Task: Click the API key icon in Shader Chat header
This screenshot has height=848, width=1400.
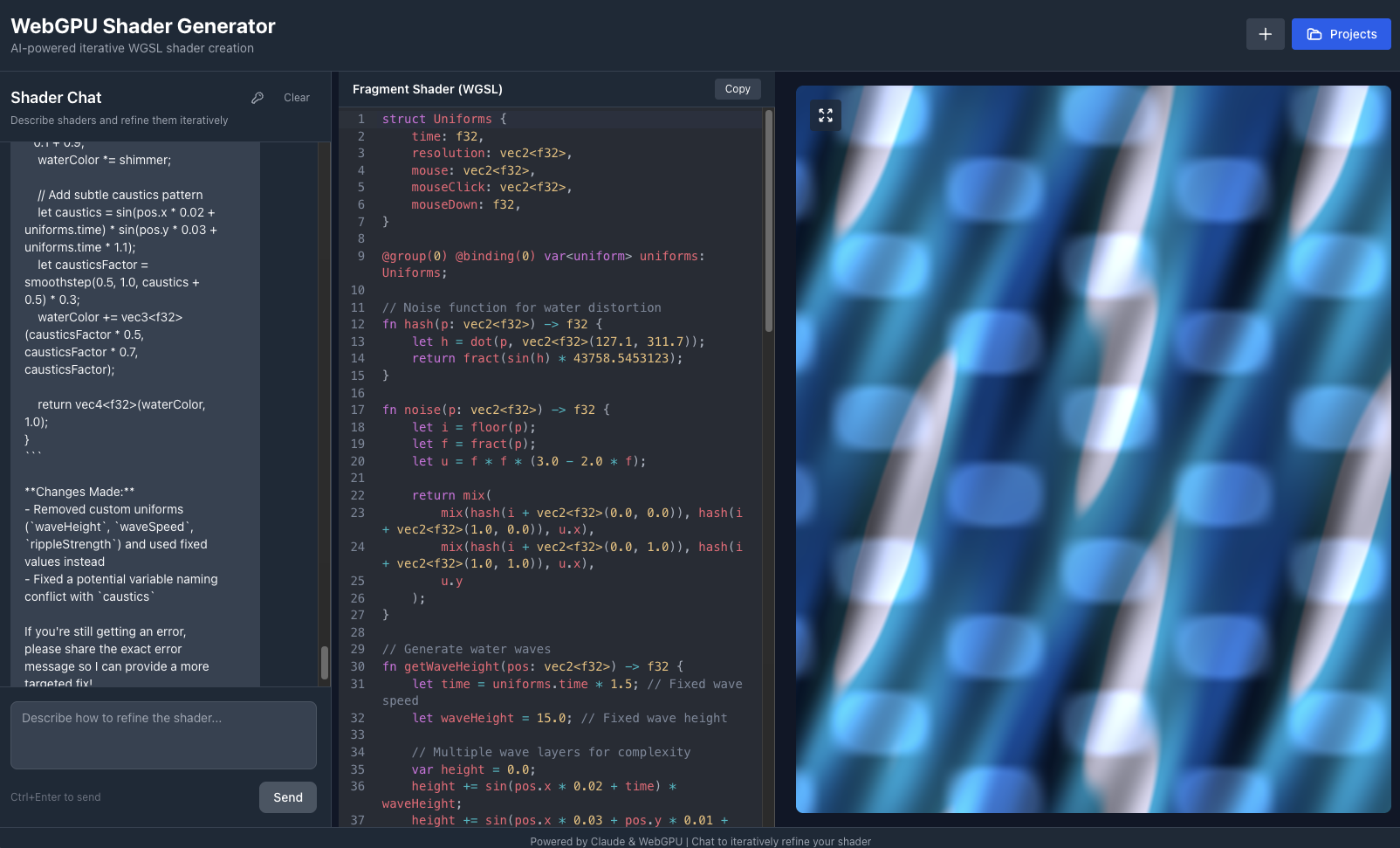Action: tap(257, 97)
